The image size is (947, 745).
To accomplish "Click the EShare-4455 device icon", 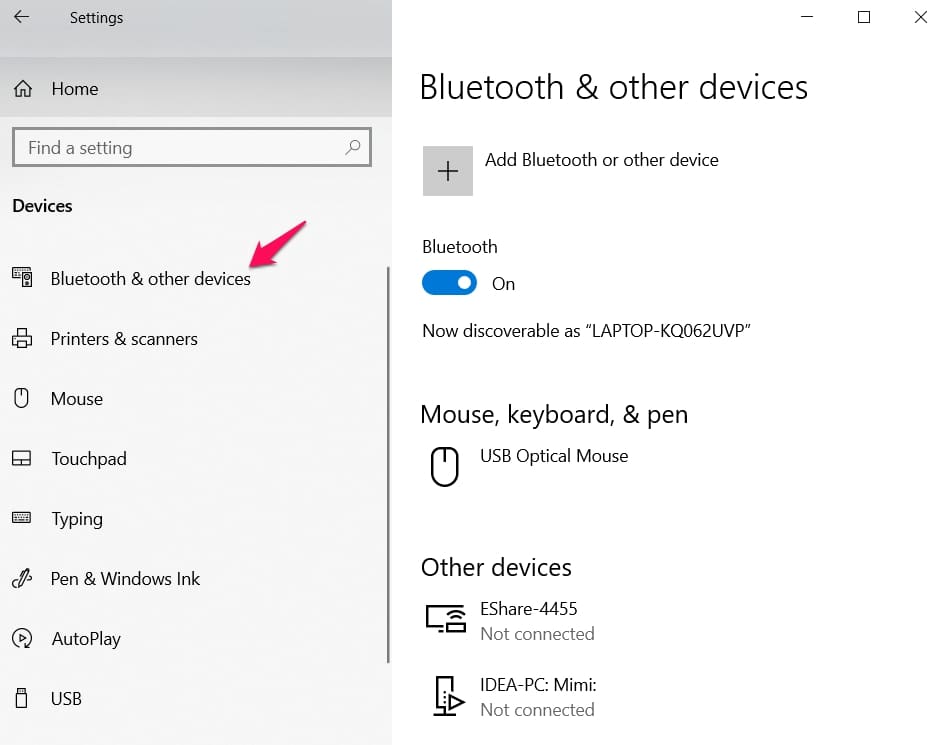I will (446, 620).
